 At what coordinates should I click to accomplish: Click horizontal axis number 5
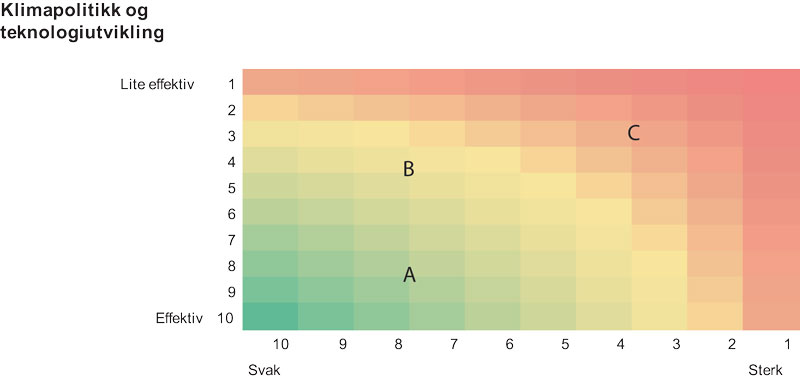coord(565,344)
